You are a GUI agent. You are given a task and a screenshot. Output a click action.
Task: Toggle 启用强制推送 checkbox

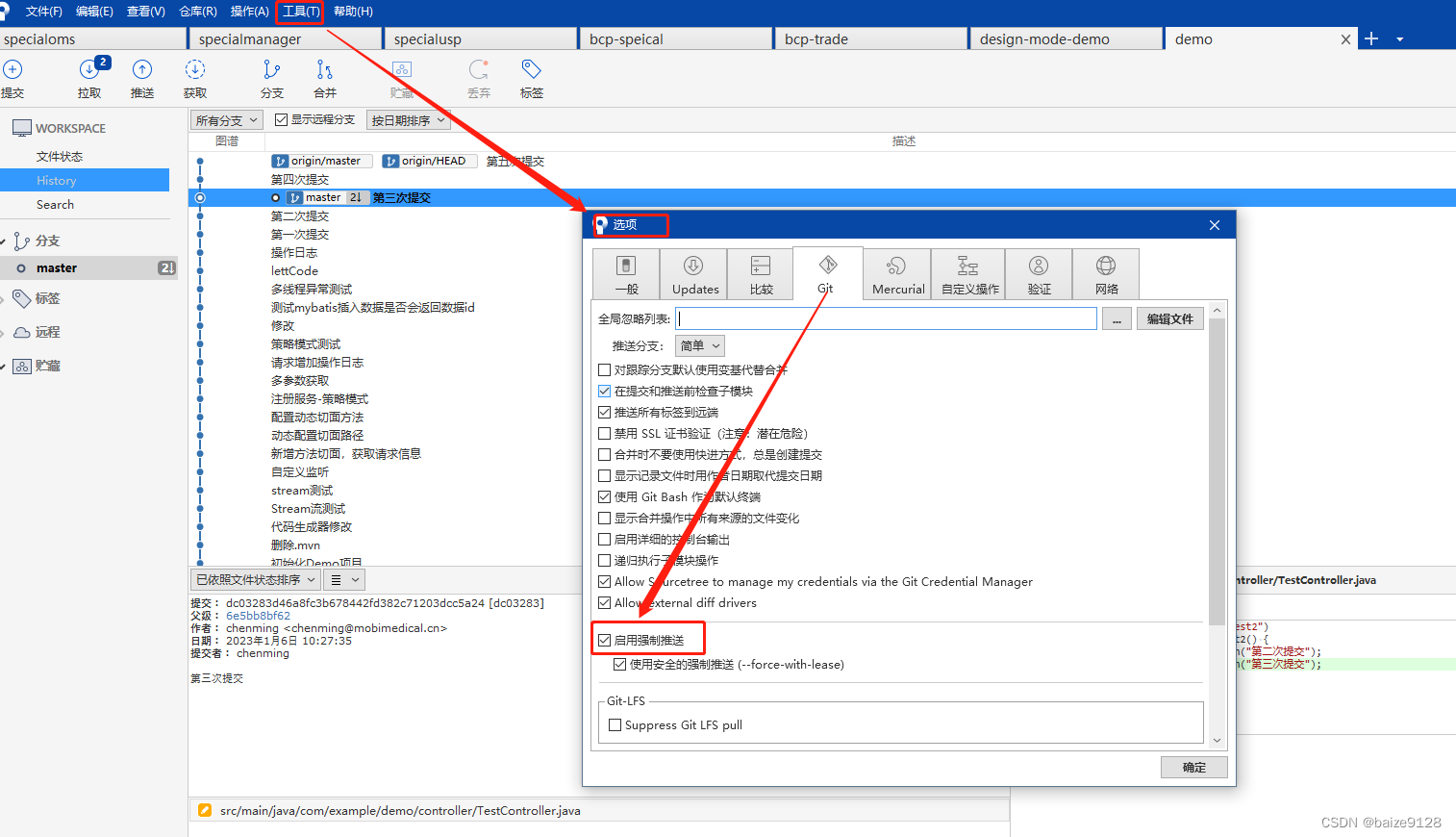605,640
